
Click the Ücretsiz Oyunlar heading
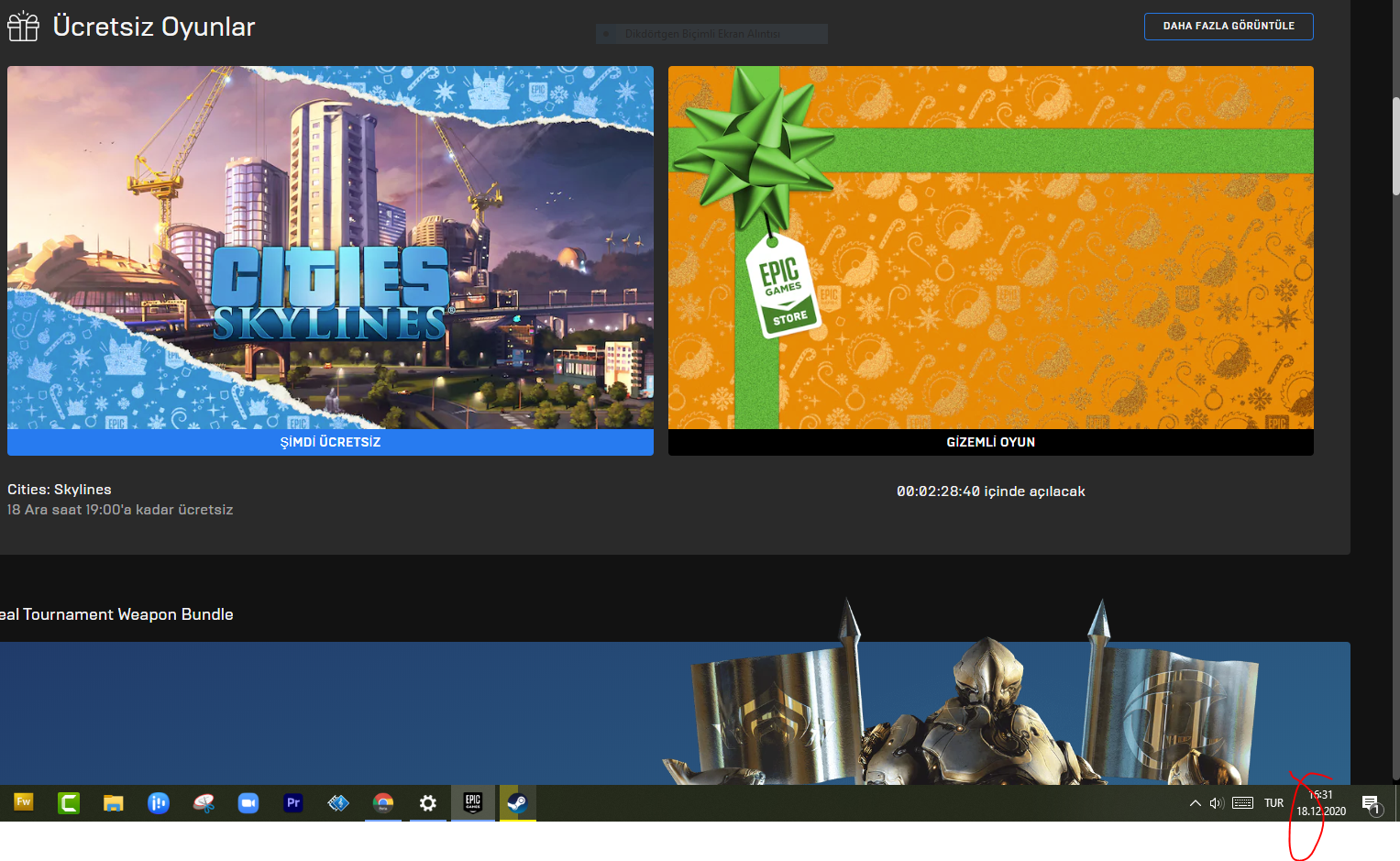[x=154, y=27]
